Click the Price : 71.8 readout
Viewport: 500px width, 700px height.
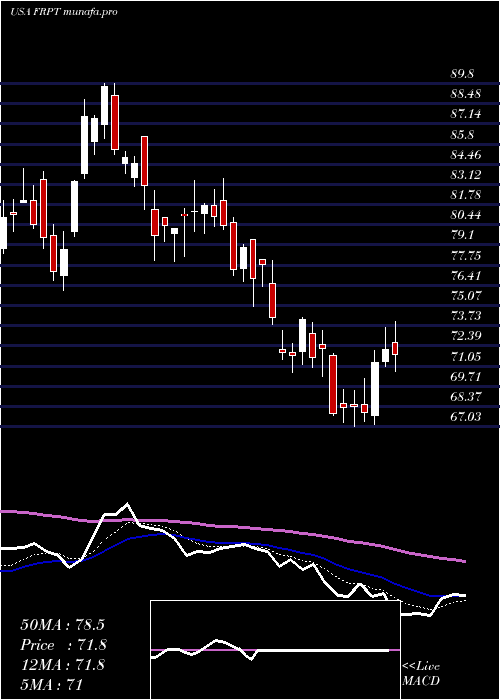(63, 645)
